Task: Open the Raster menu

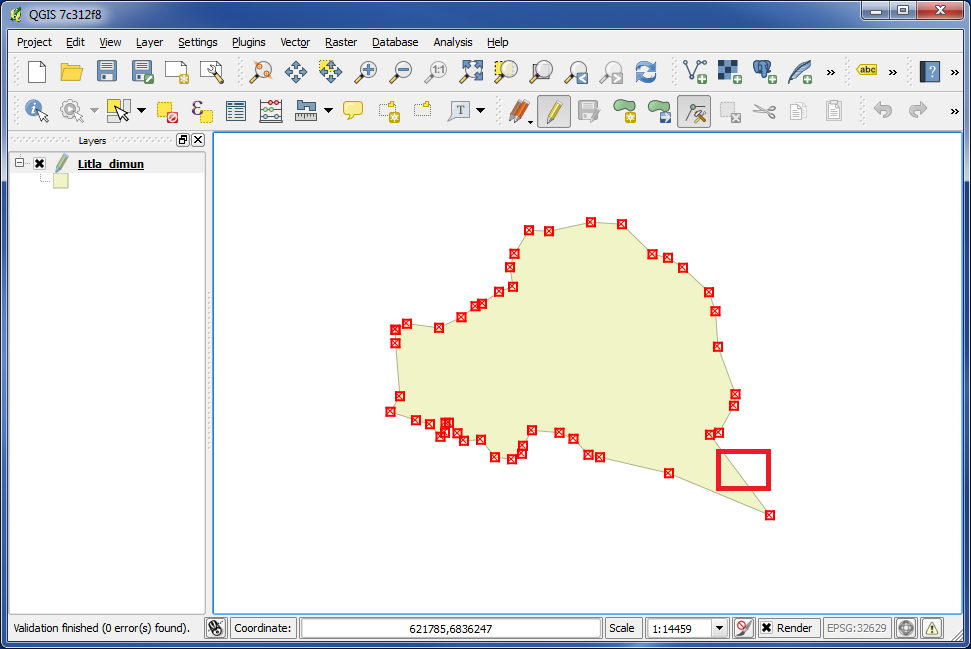Action: 341,42
